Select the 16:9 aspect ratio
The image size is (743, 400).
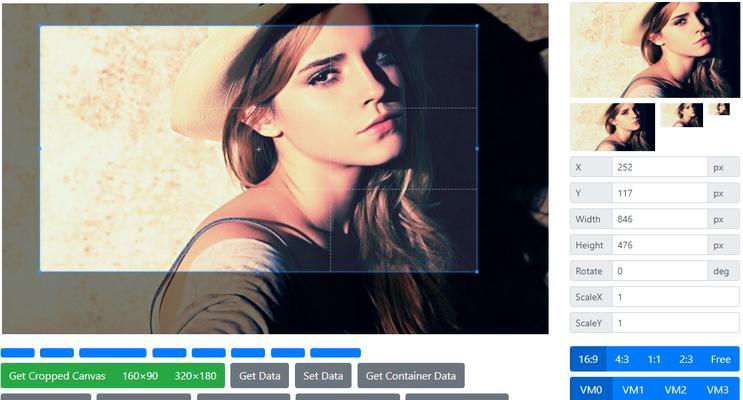[588, 359]
